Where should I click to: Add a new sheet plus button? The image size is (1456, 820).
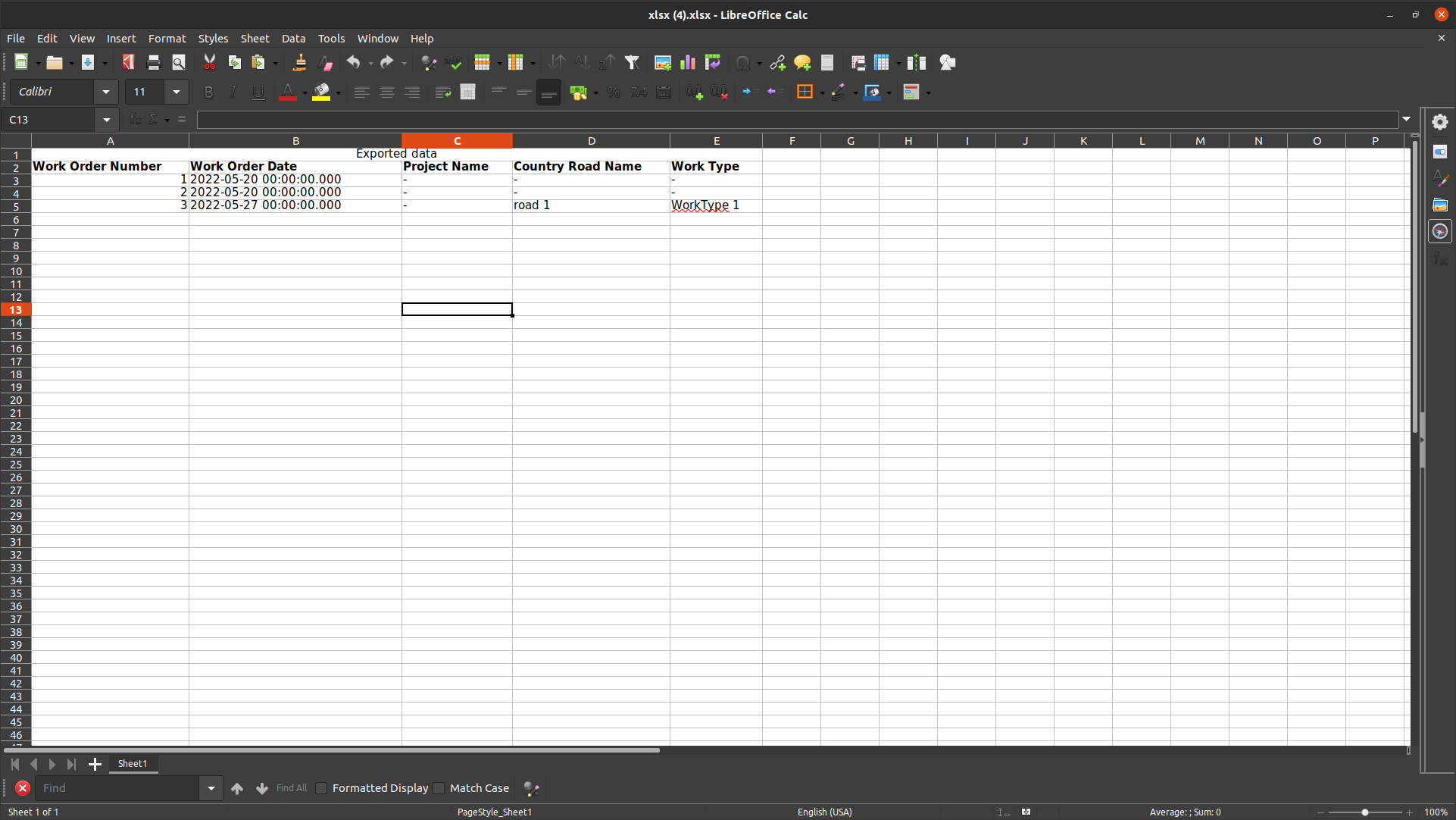(95, 764)
